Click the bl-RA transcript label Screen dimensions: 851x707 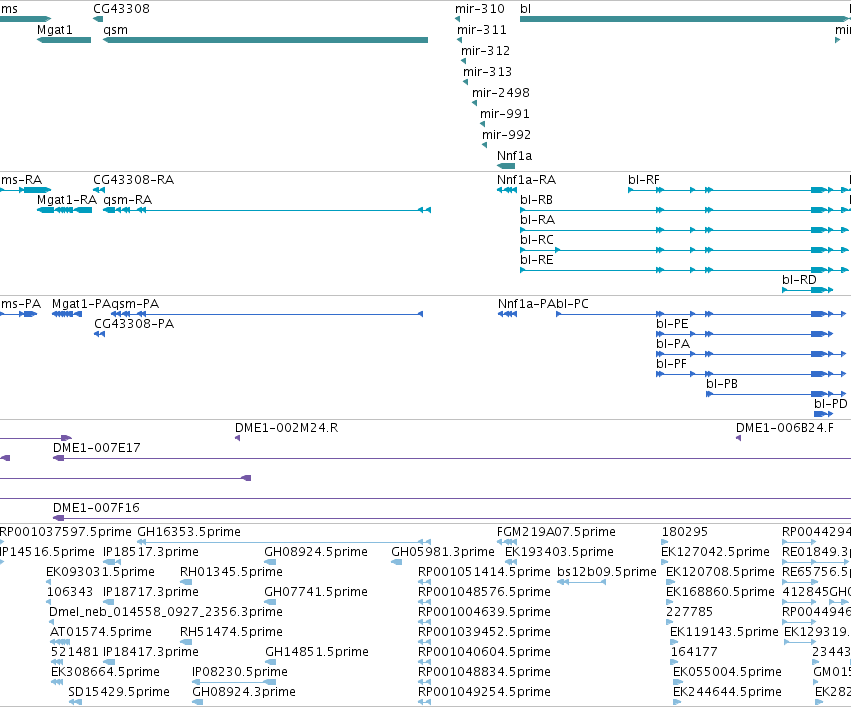(537, 220)
